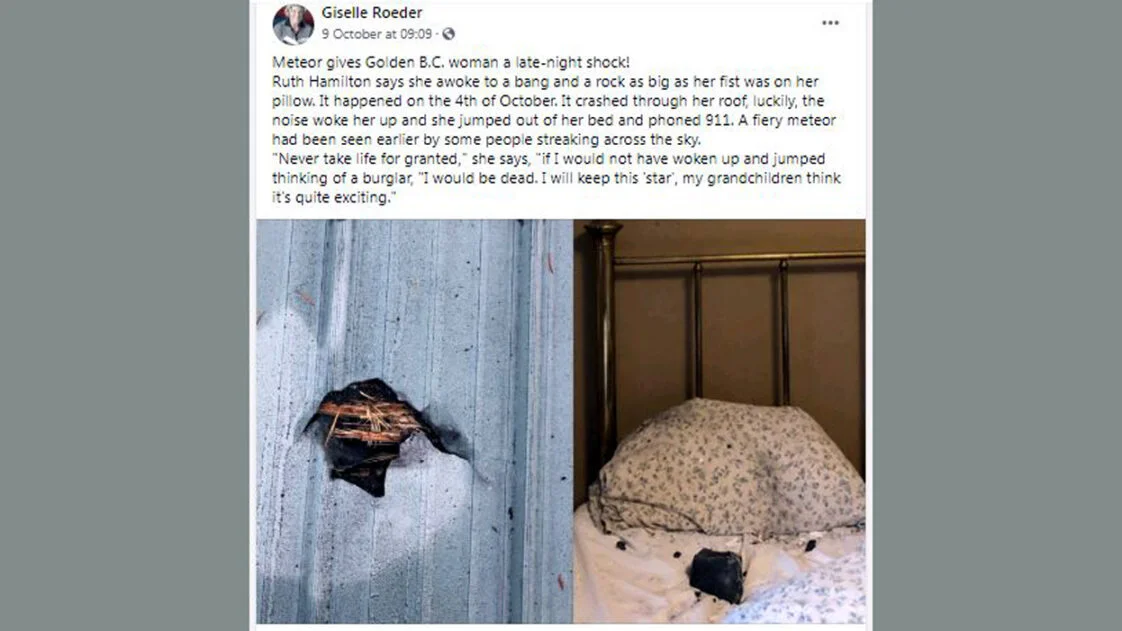Click the grey margin left of the post
The width and height of the screenshot is (1122, 631).
(x=125, y=316)
